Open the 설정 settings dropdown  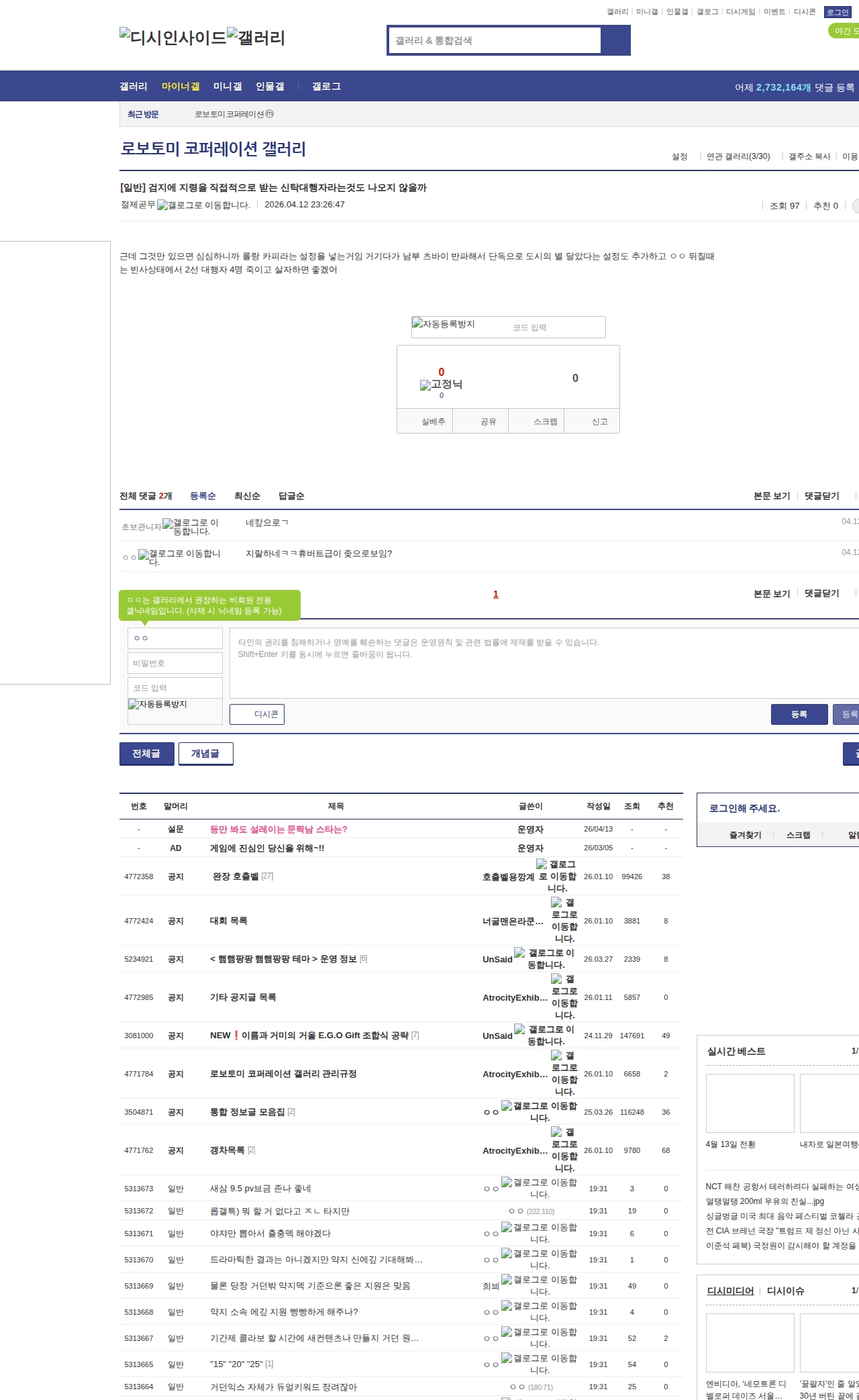pyautogui.click(x=680, y=156)
